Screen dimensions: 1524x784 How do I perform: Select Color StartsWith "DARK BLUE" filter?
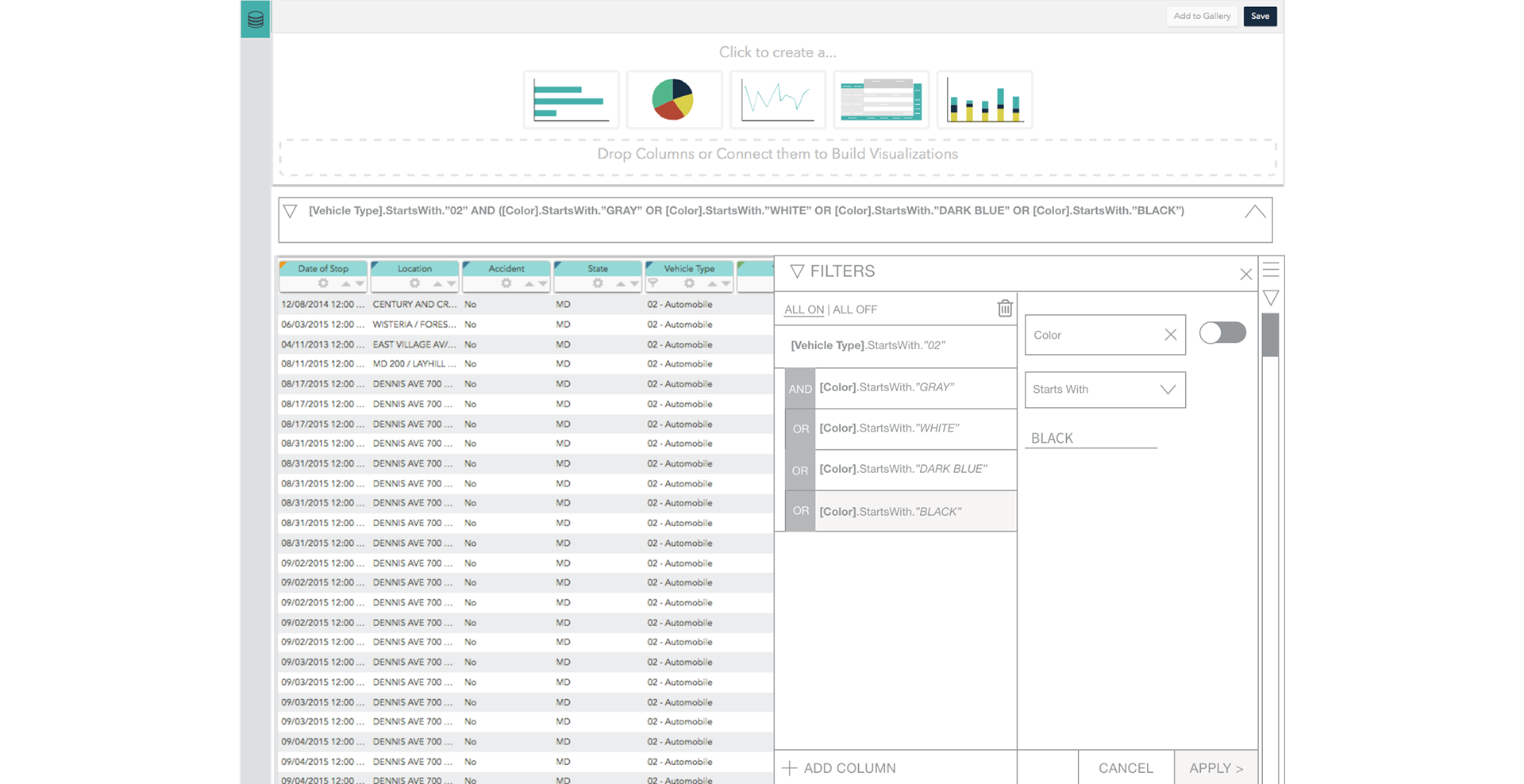(x=916, y=470)
